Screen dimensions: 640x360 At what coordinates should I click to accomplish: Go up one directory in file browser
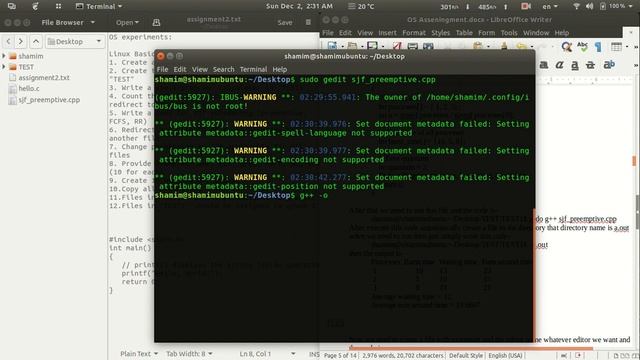[x=36, y=41]
